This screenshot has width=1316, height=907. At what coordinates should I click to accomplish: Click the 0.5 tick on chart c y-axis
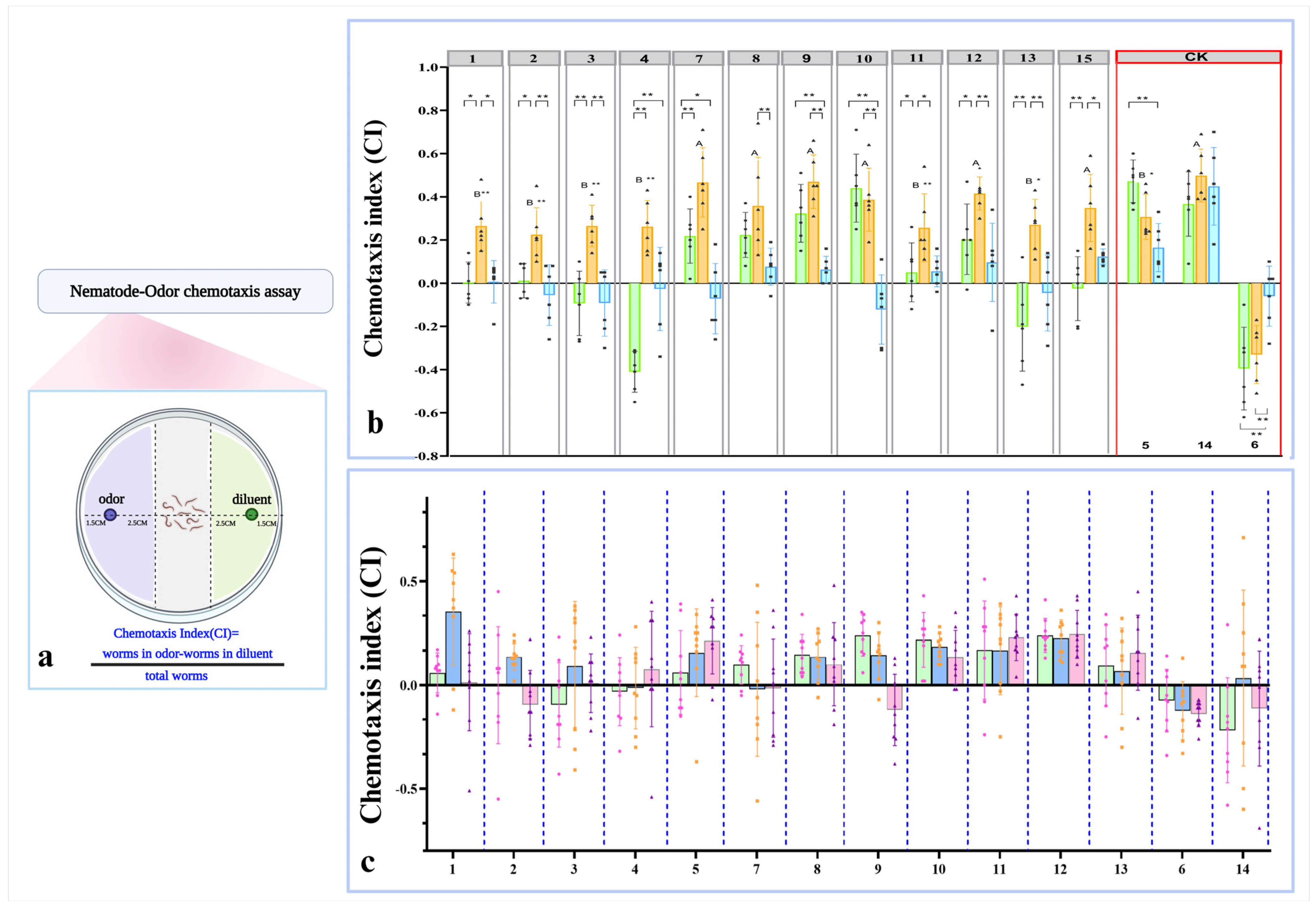point(408,581)
